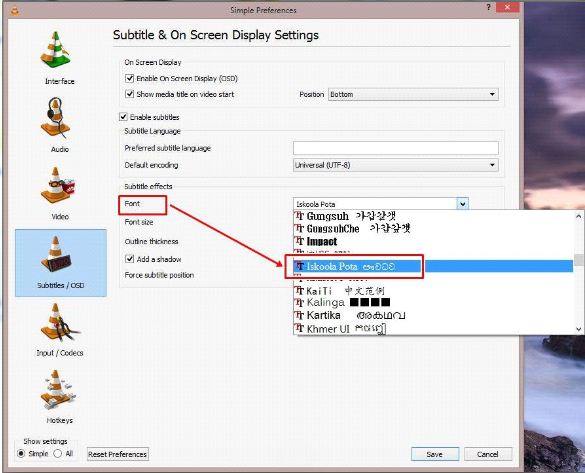The height and width of the screenshot is (473, 585).
Task: Uncheck Show media title on video start
Action: 129,94
